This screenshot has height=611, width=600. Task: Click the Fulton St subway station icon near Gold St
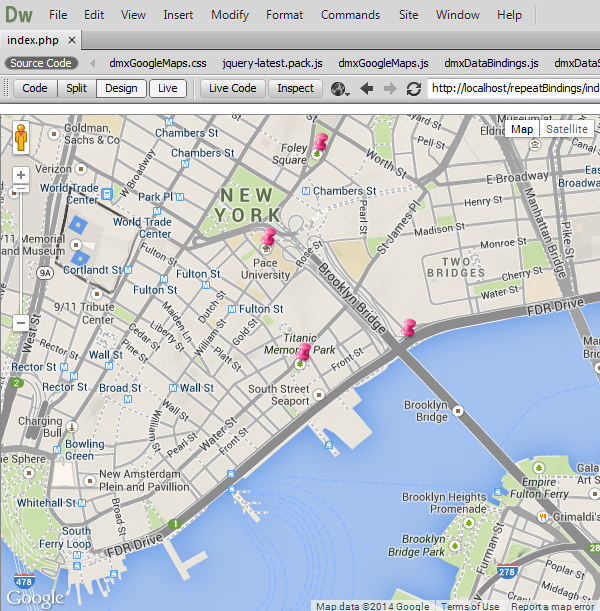pyautogui.click(x=232, y=309)
